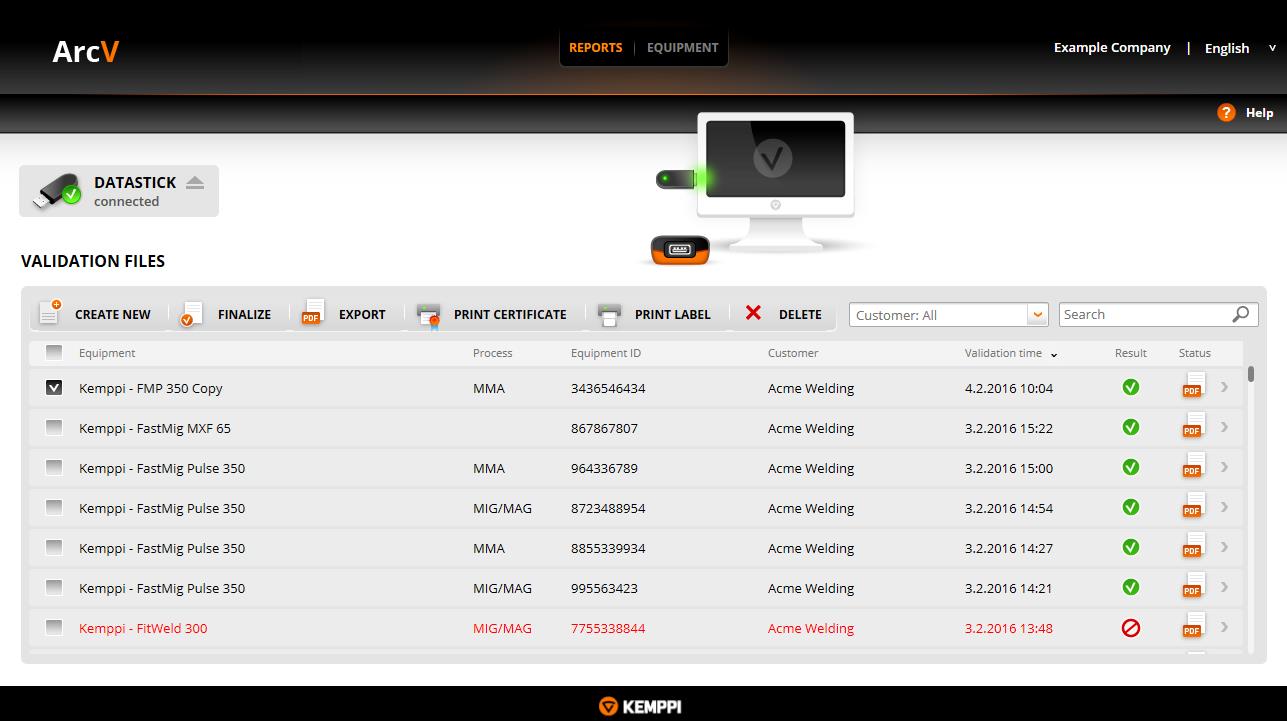Expand the row chevron for the 3.2.2016 14:27 validation

tap(1224, 547)
